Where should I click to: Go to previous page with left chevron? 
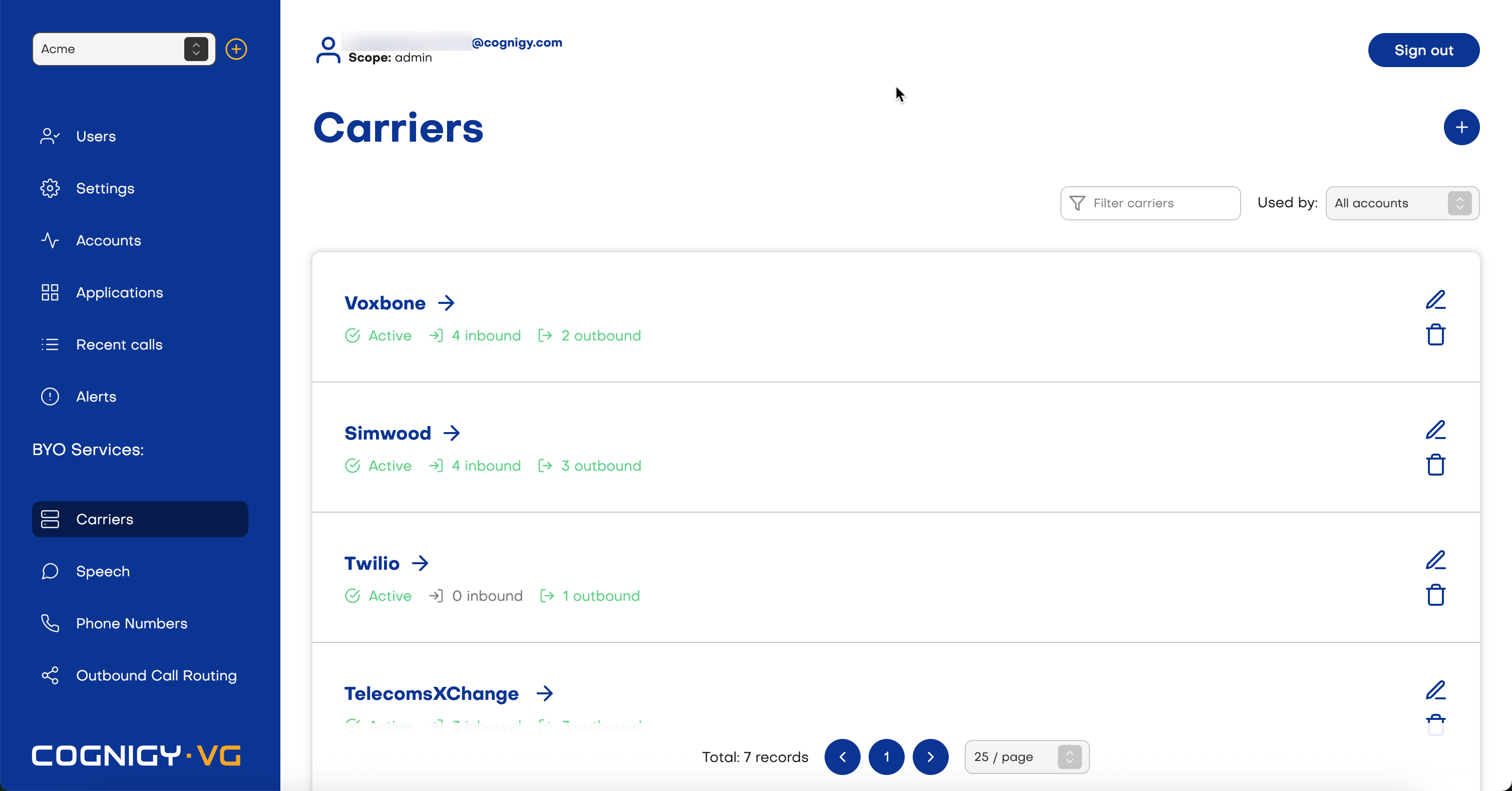coord(842,757)
